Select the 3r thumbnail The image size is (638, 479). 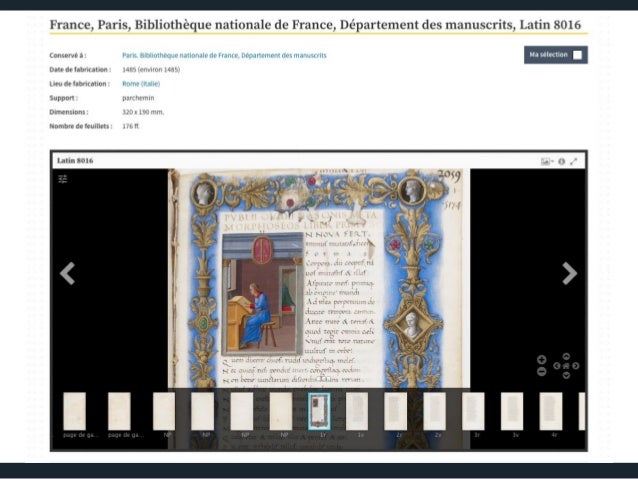coord(473,411)
